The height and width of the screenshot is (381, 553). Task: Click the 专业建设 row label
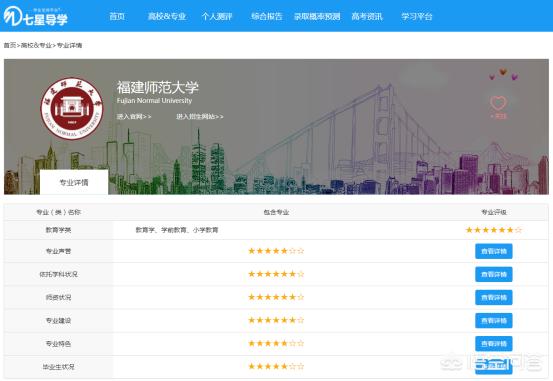pos(58,320)
